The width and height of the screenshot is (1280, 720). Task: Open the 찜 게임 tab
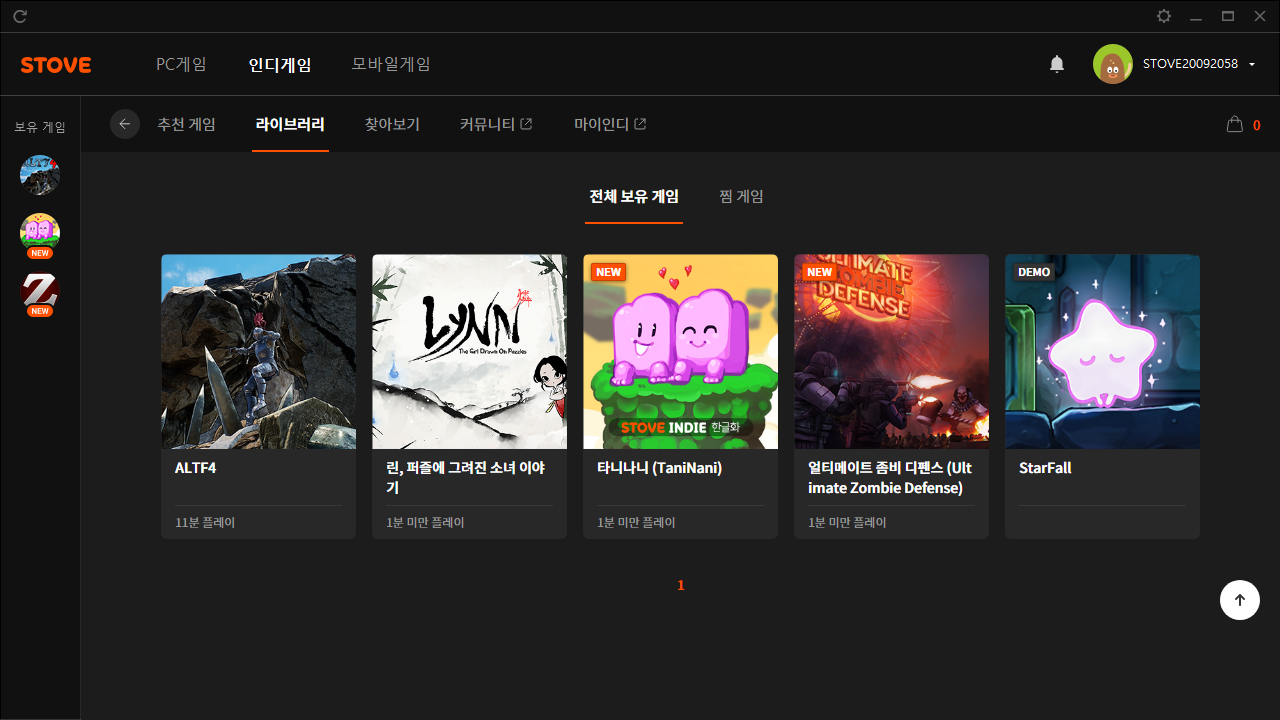(741, 197)
